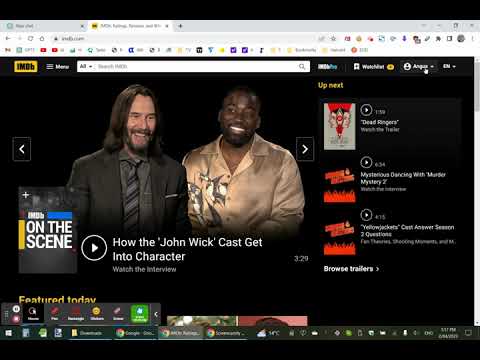Viewport: 480px width, 360px height.
Task: Play the John Wick cast video
Action: click(94, 248)
